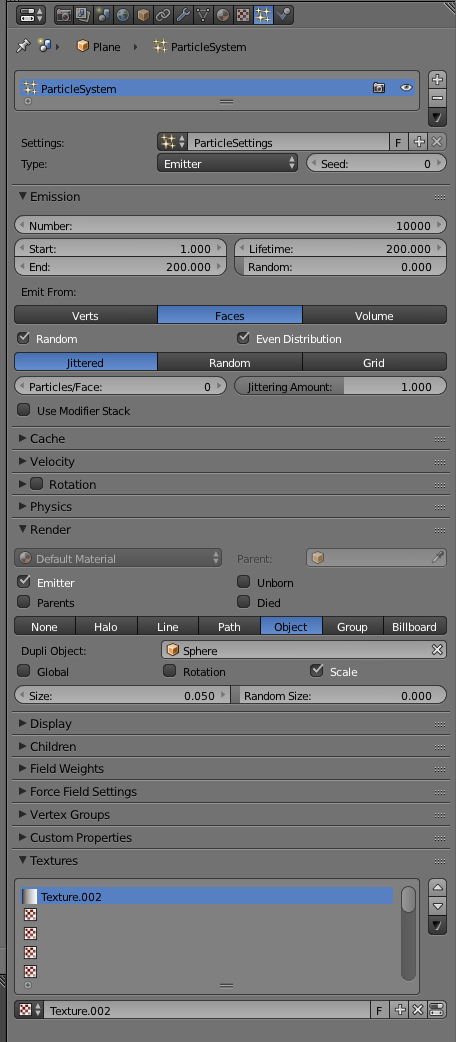Add a new particle system with plus
Viewport: 456px width, 1042px height.
[437, 80]
